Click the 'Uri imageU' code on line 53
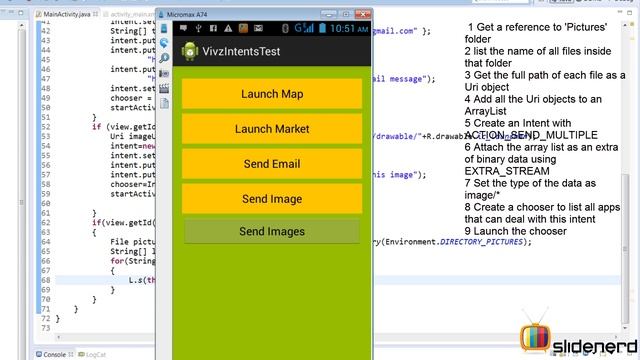Viewport: 640px width, 360px height. (x=133, y=136)
